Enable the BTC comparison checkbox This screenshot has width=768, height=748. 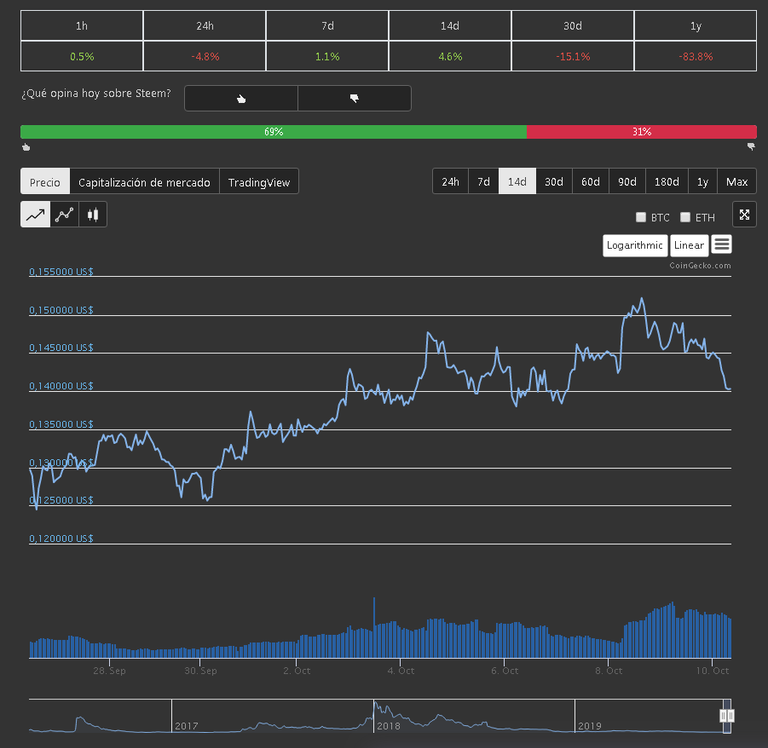pos(641,217)
